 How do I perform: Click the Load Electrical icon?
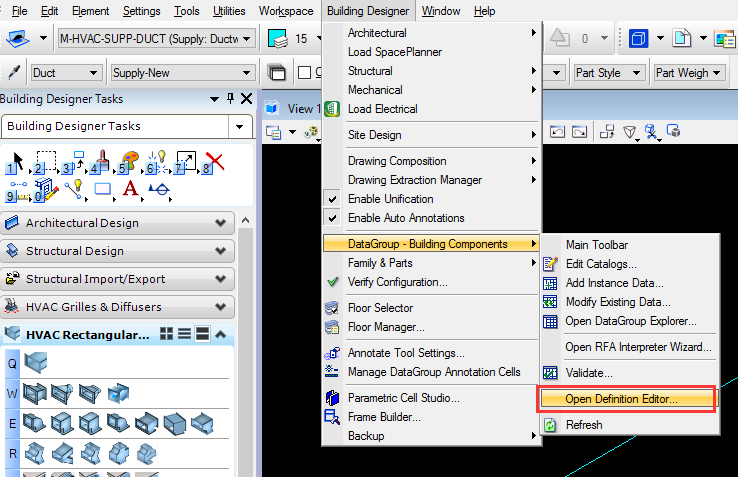point(332,109)
